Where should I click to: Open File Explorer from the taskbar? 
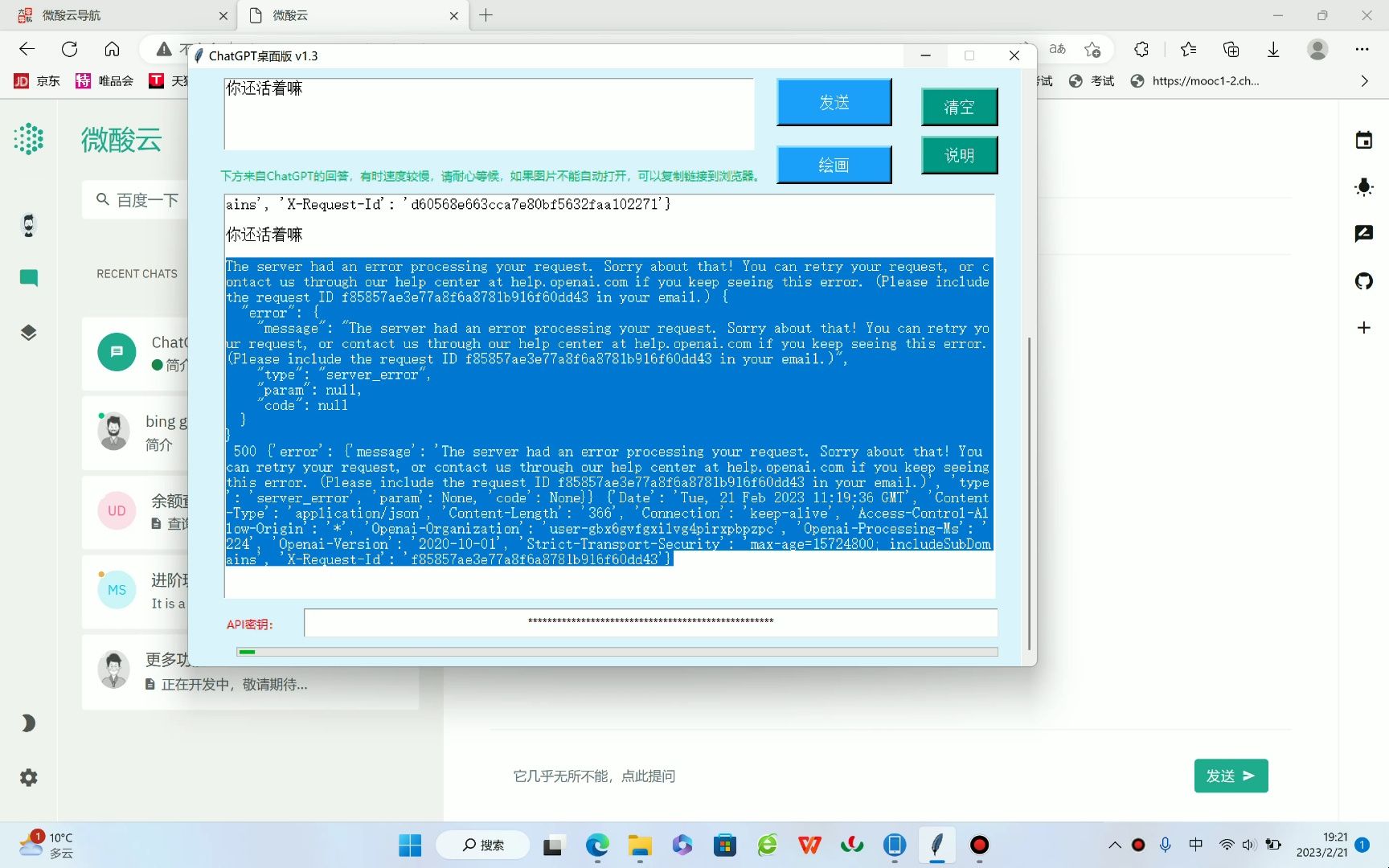640,845
